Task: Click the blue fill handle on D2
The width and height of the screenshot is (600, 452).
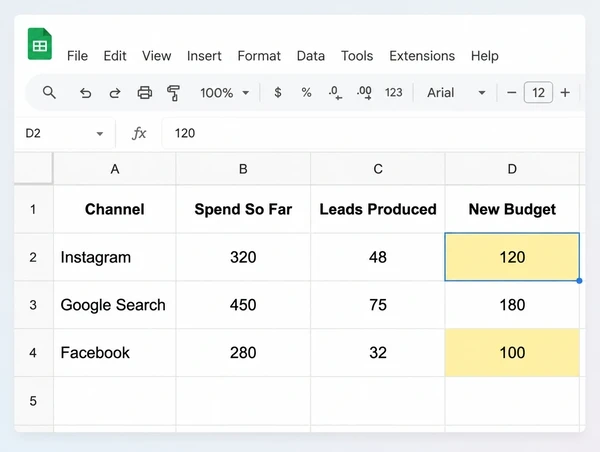Action: click(579, 281)
